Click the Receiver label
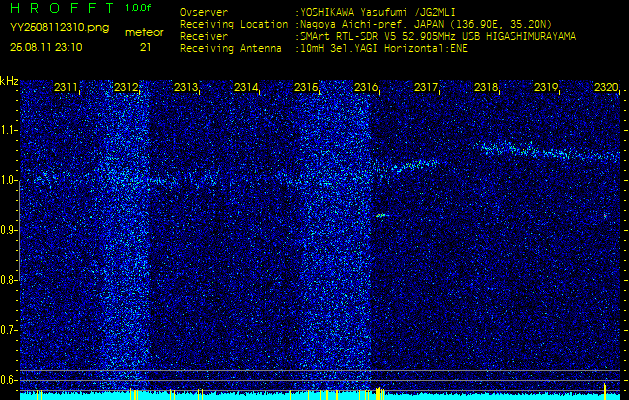This screenshot has width=629, height=400. [x=204, y=37]
